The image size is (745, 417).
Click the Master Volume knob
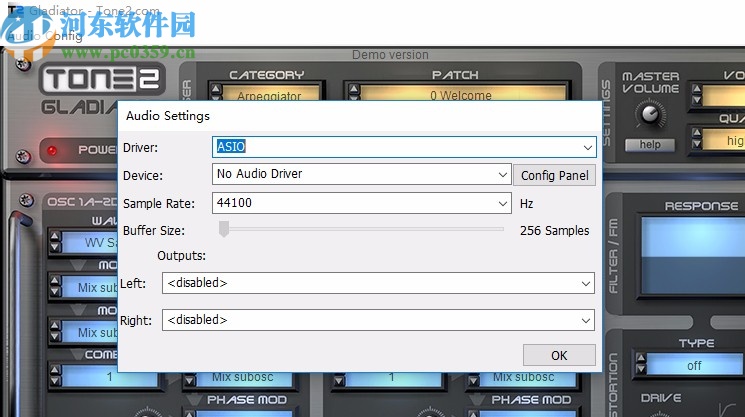point(650,114)
